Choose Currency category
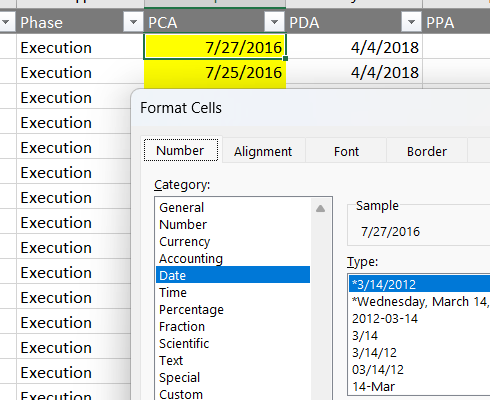This screenshot has width=490, height=400. click(185, 241)
